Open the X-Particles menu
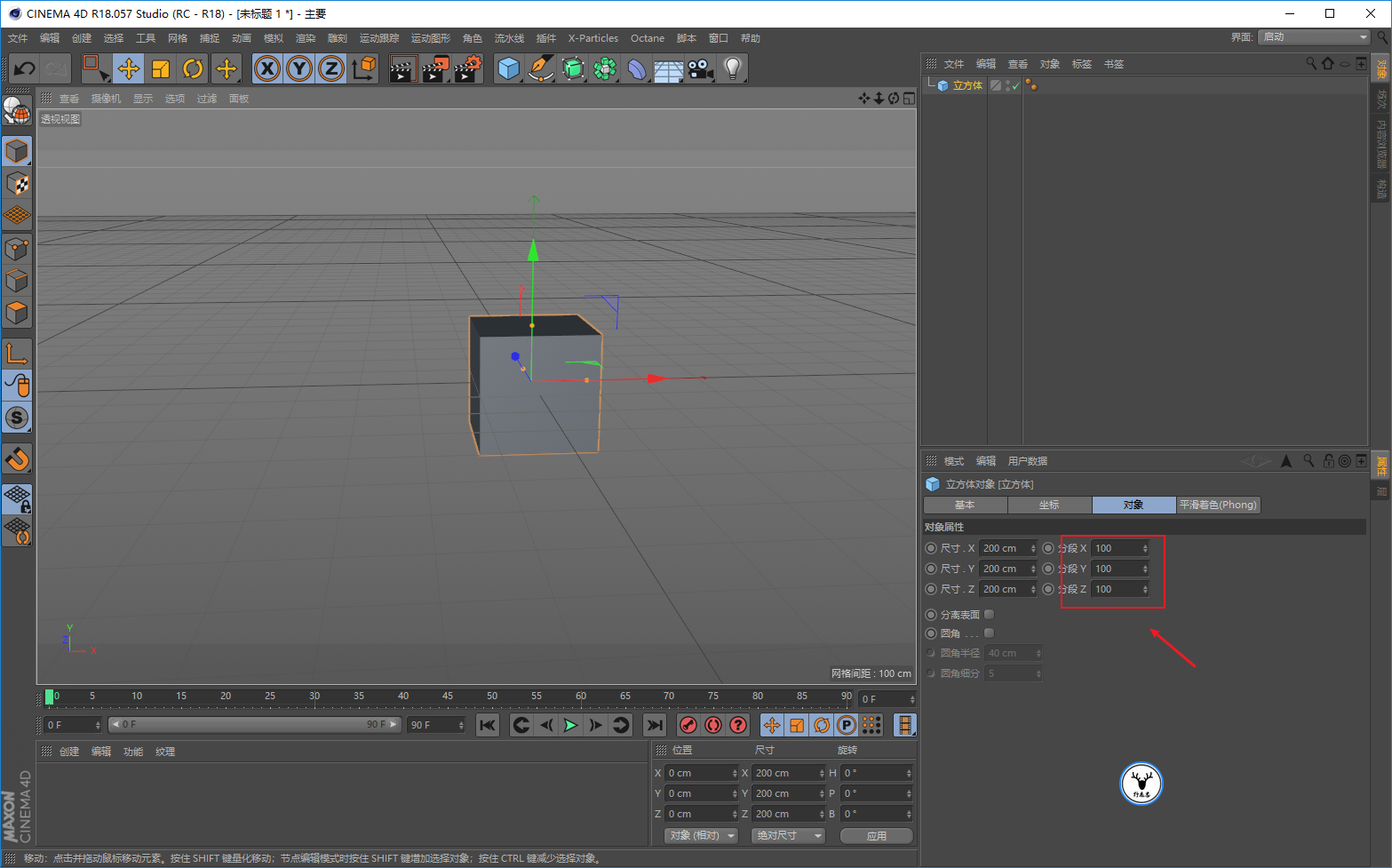 [x=593, y=38]
